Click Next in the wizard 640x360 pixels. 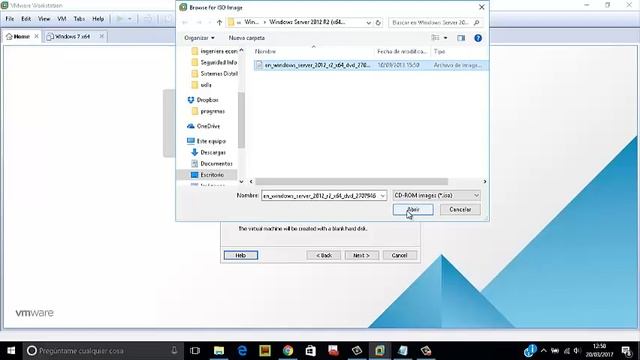click(362, 256)
